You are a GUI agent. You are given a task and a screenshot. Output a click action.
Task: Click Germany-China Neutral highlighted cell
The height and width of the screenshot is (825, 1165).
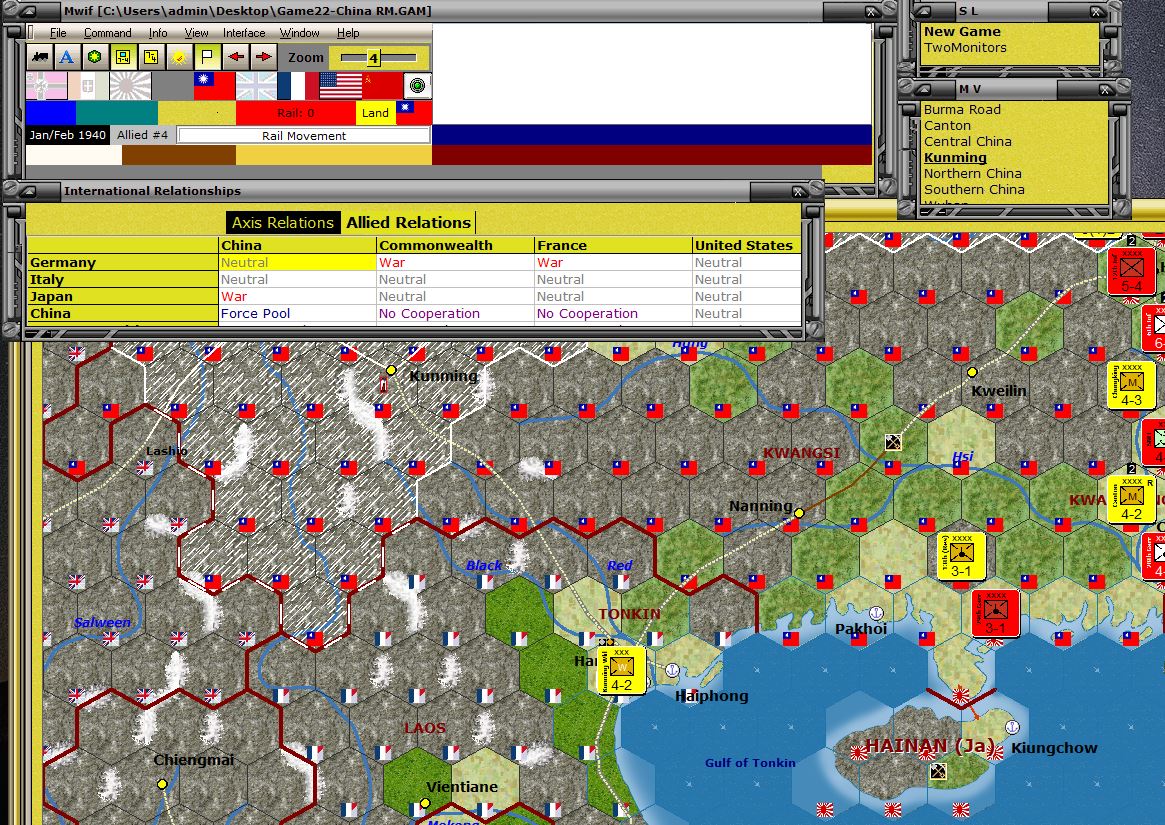click(x=297, y=262)
